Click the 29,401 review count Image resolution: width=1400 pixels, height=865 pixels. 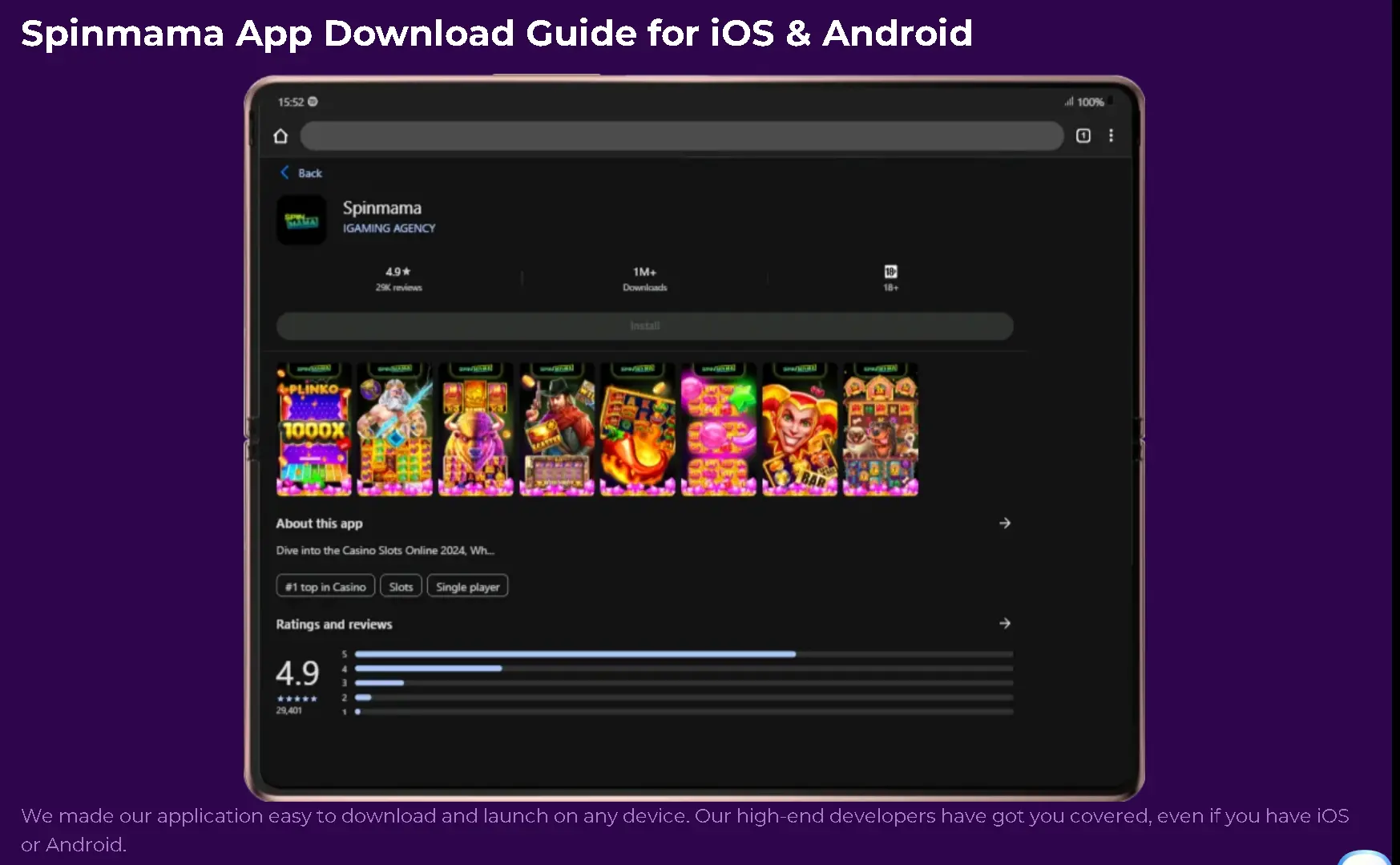[x=289, y=711]
